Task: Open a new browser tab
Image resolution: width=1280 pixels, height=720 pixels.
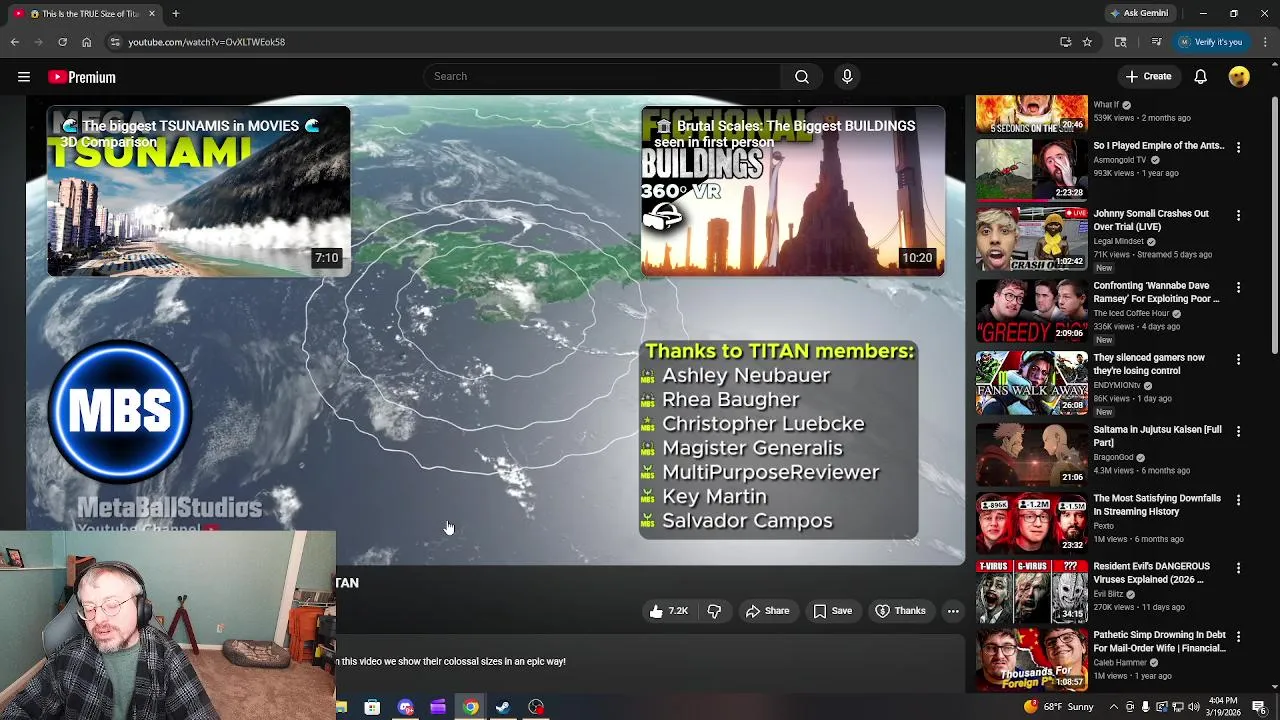Action: tap(175, 14)
